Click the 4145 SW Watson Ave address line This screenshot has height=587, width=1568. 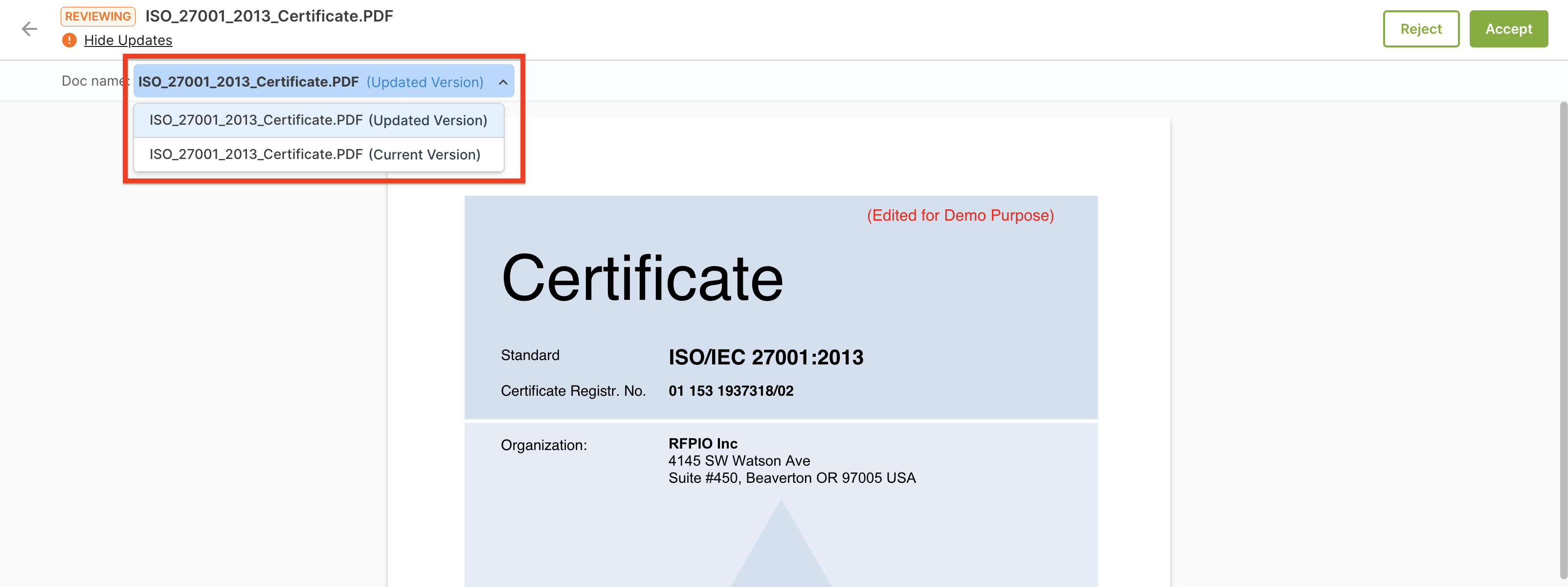point(739,461)
